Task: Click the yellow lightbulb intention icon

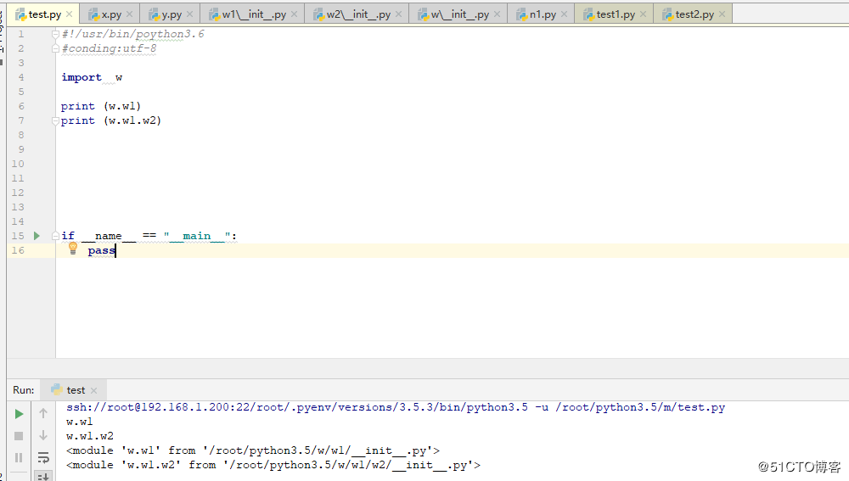Action: [73, 249]
